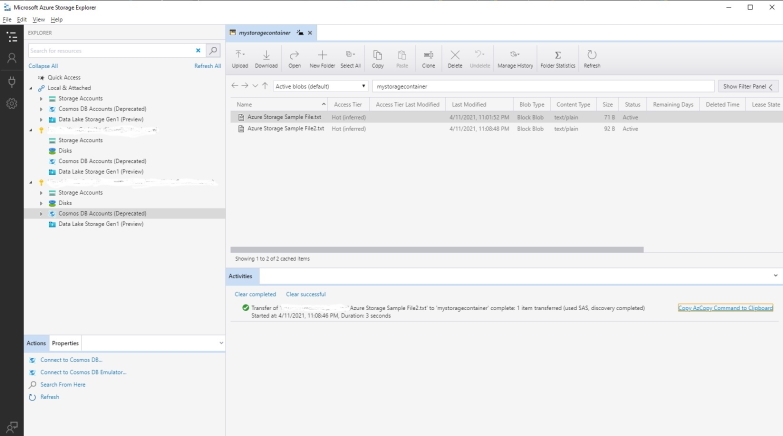Expand Data Lake Storage Gen1 under Local & Attached
The width and height of the screenshot is (783, 436).
pos(41,119)
